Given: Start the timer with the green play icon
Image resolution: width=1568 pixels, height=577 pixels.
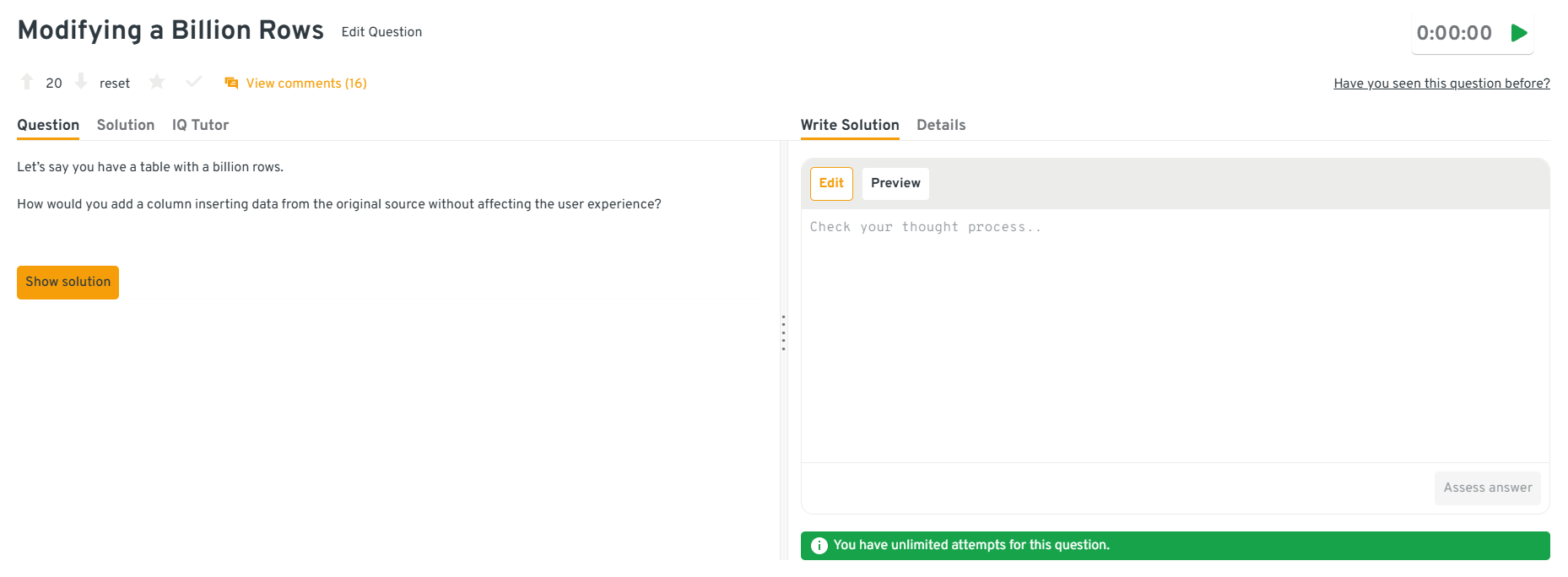Looking at the screenshot, I should 1519,33.
